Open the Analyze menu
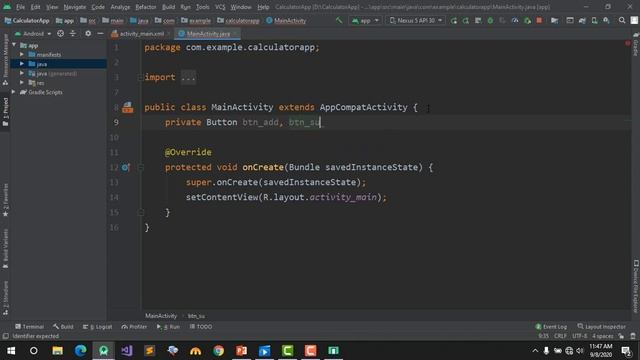Image resolution: width=640 pixels, height=360 pixels. point(120,7)
